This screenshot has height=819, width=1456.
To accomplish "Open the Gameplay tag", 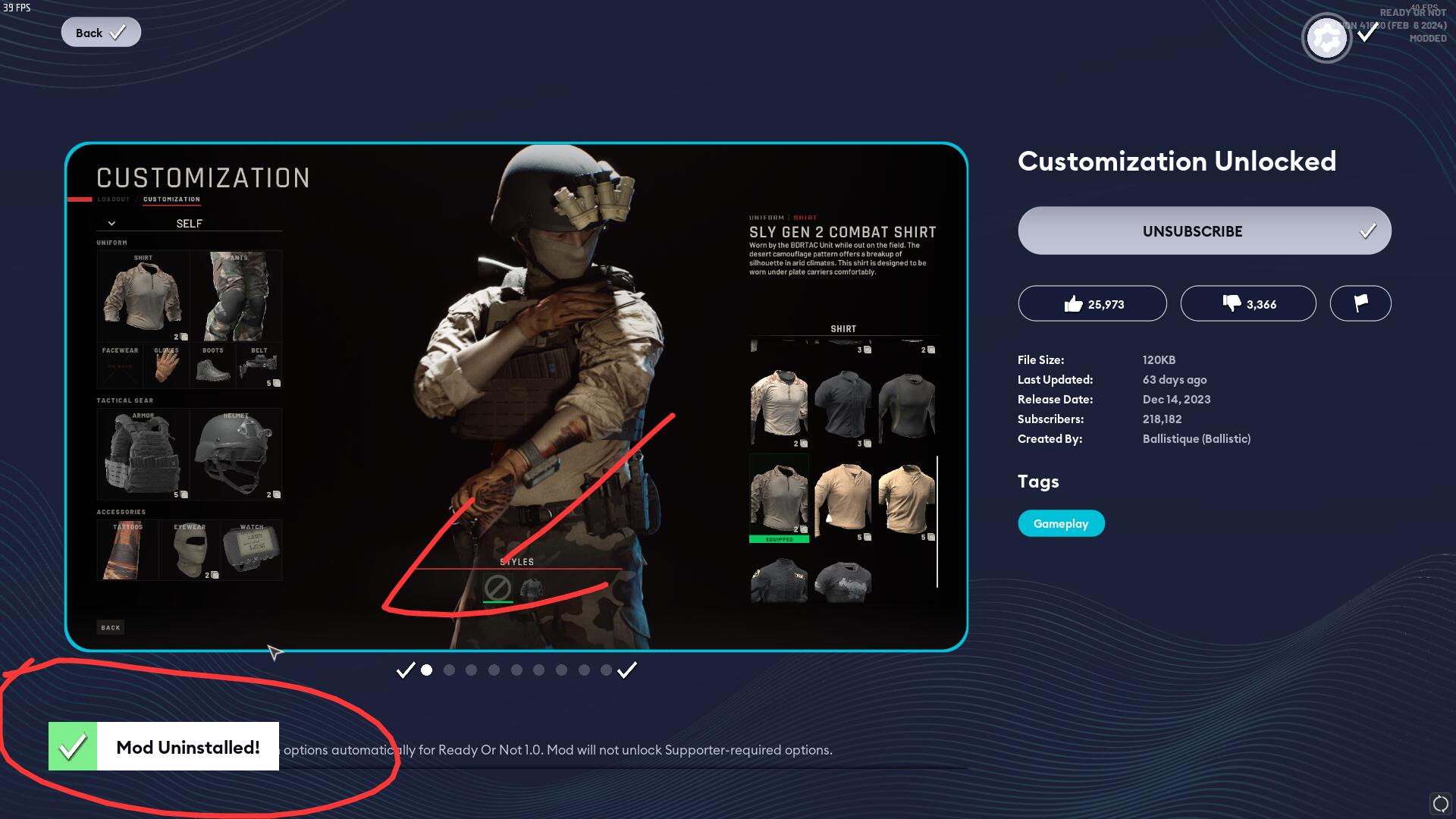I will coord(1061,523).
